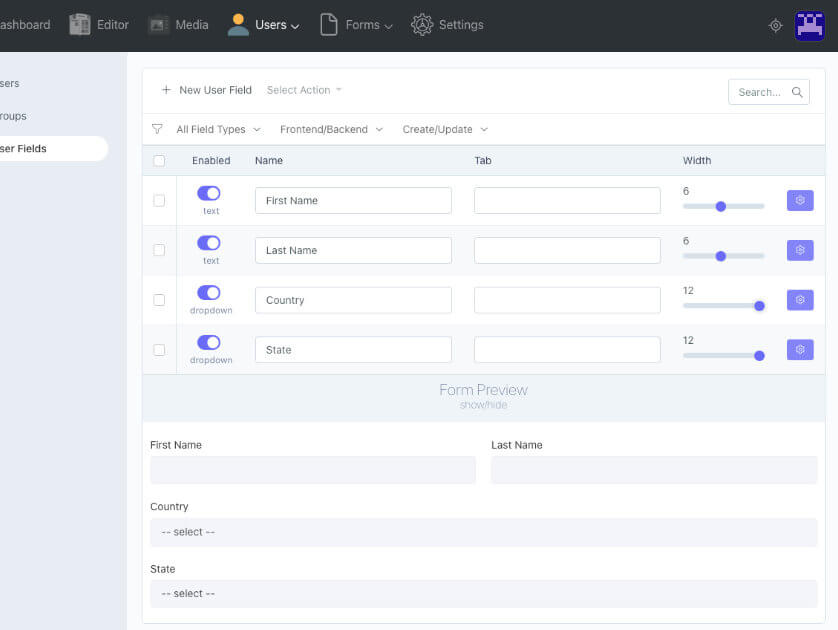Toggle the Form Preview show/hide link

484,405
